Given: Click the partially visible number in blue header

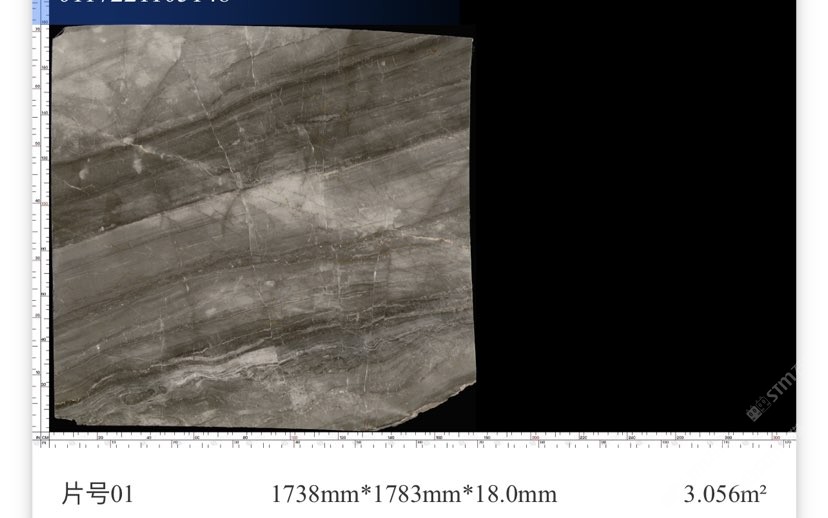Looking at the screenshot, I should coord(145,4).
